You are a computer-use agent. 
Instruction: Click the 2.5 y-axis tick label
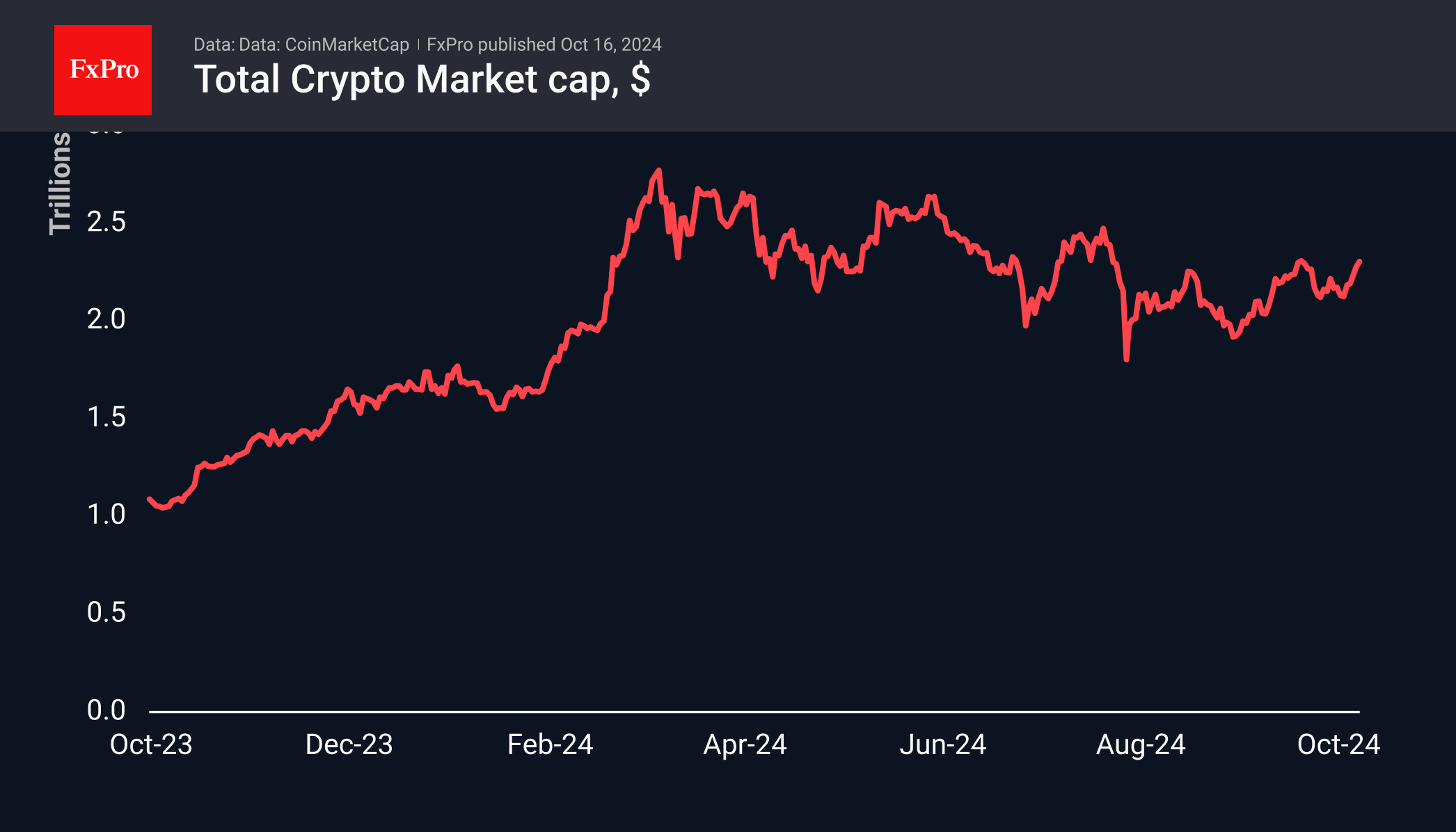(x=106, y=222)
